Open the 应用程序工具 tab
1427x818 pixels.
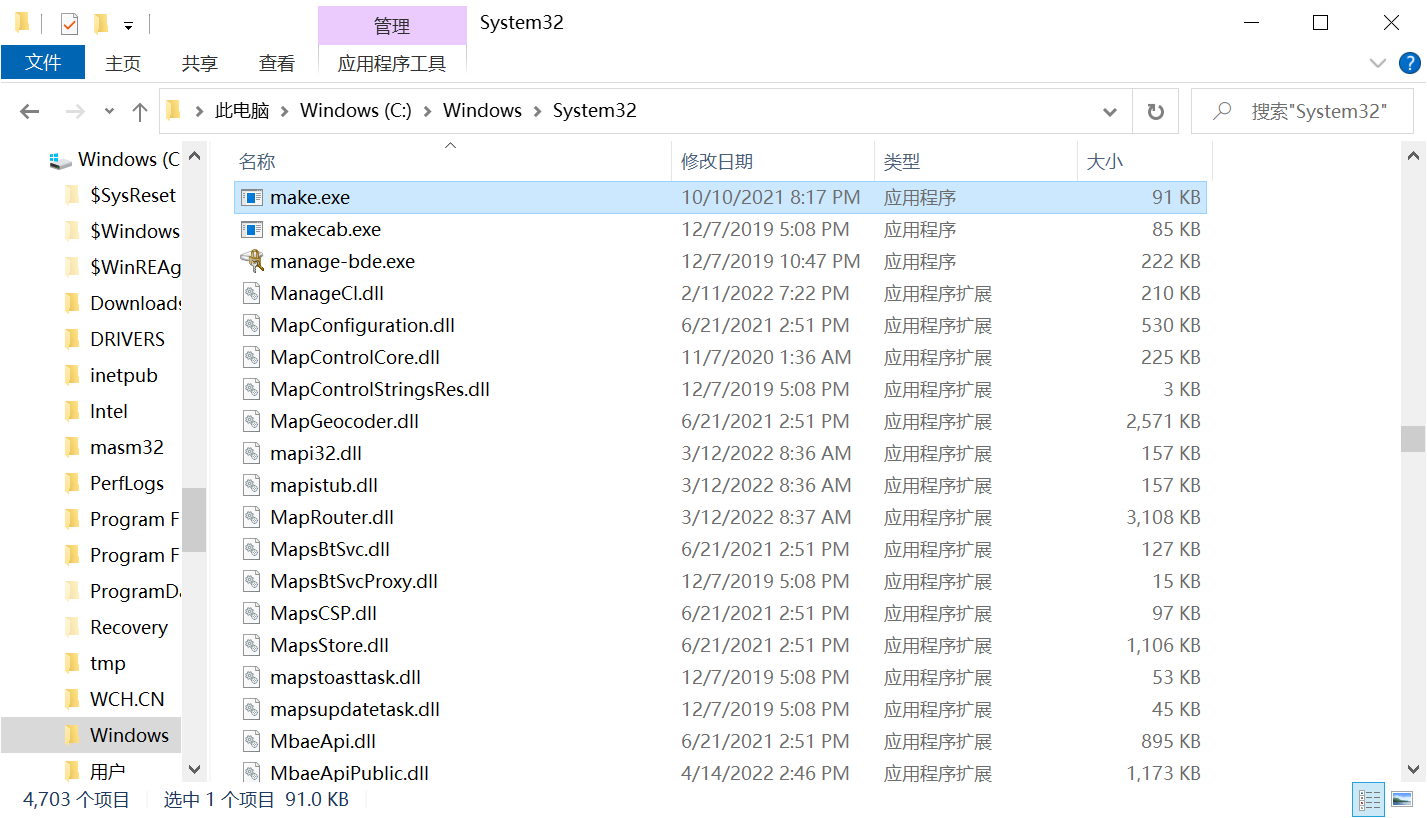click(392, 63)
